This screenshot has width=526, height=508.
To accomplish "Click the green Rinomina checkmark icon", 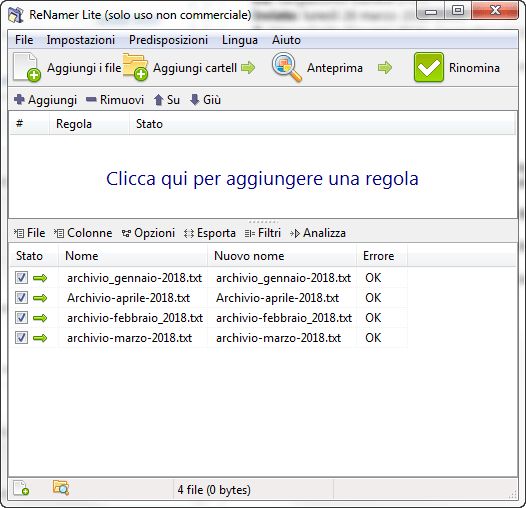I will tap(428, 67).
